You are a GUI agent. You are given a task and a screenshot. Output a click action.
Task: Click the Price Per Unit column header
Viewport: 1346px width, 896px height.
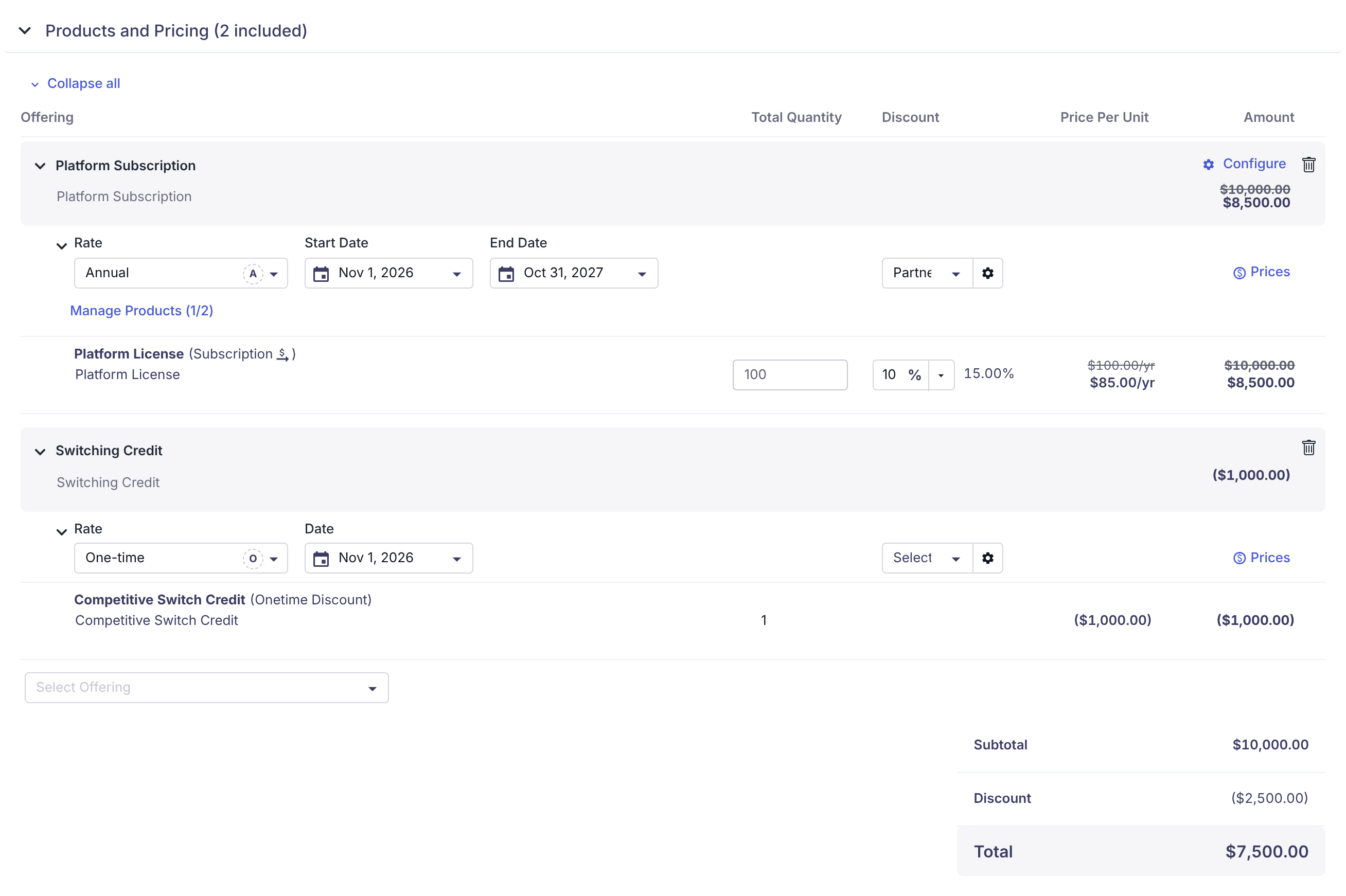coord(1104,118)
